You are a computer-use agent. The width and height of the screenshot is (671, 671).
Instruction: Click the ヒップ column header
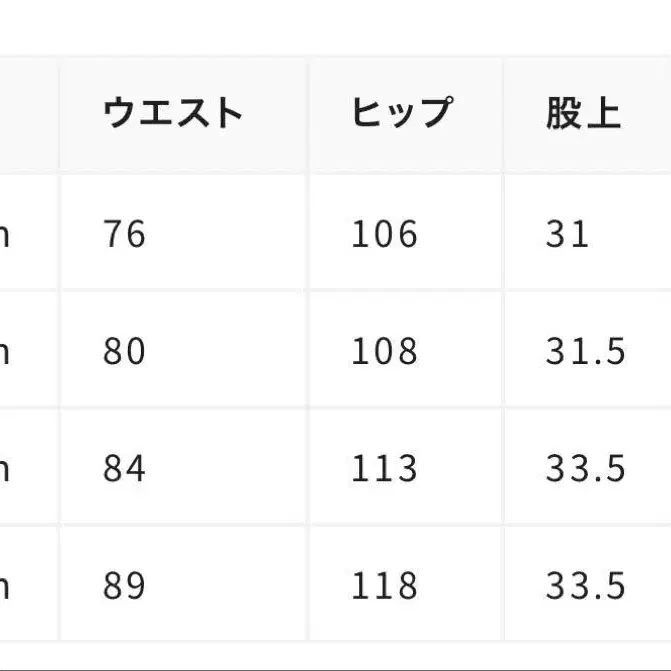[400, 114]
